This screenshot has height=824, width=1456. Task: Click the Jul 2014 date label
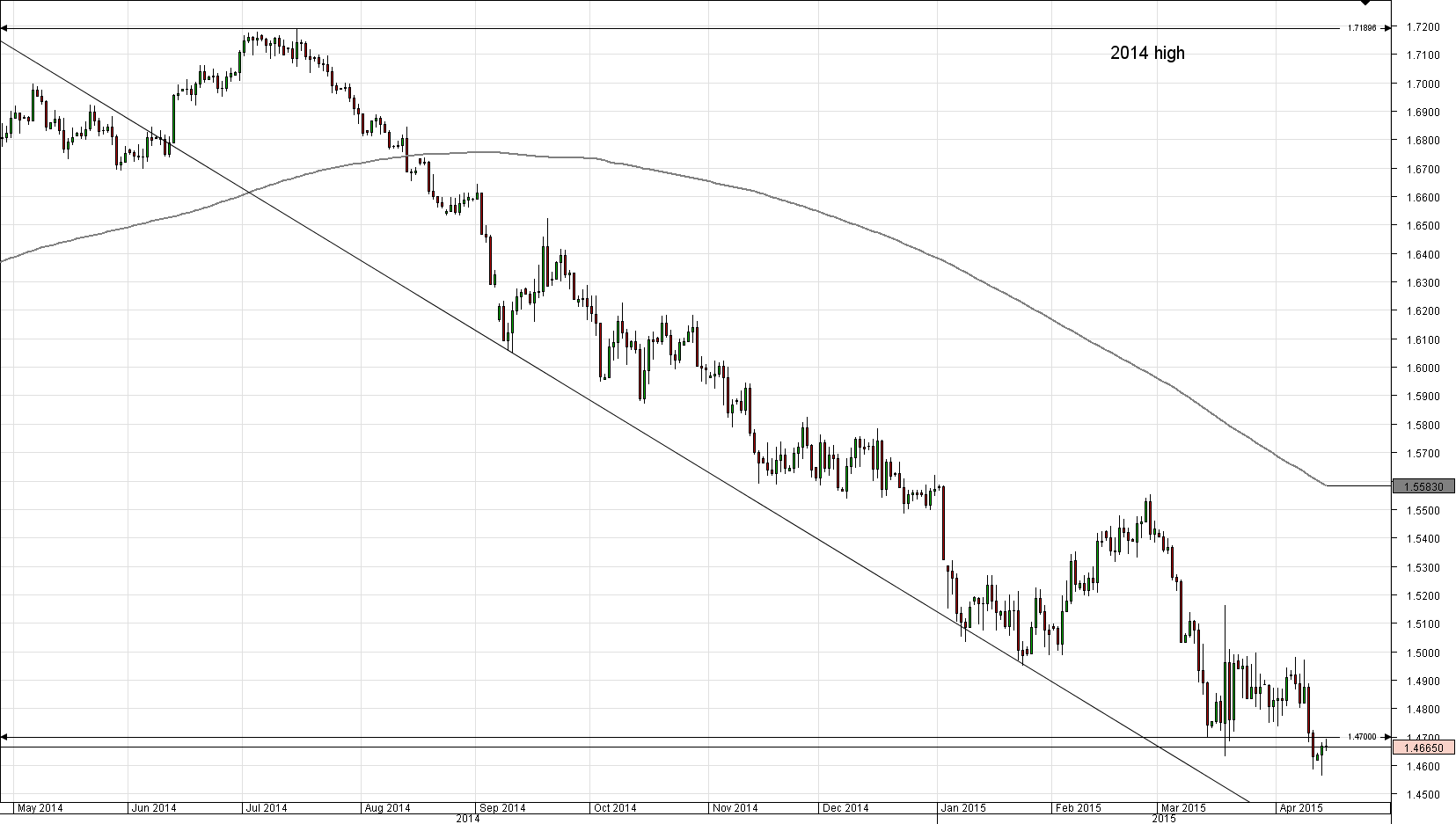pyautogui.click(x=266, y=807)
